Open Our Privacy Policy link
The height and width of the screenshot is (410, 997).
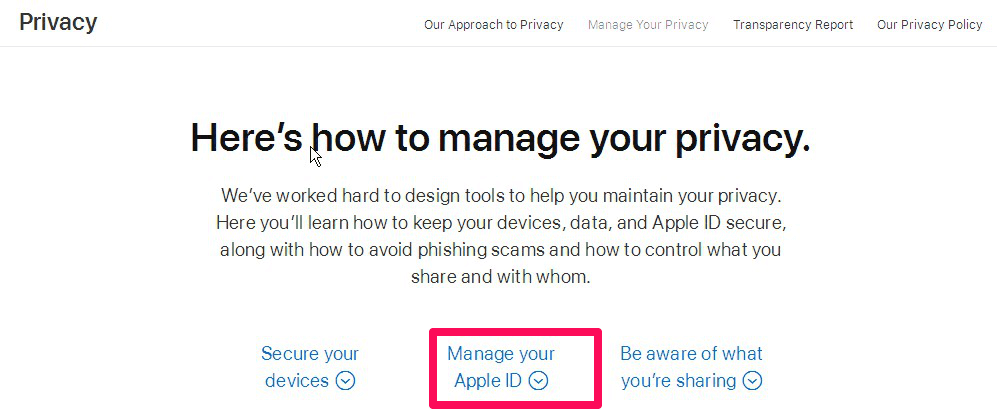[x=930, y=25]
